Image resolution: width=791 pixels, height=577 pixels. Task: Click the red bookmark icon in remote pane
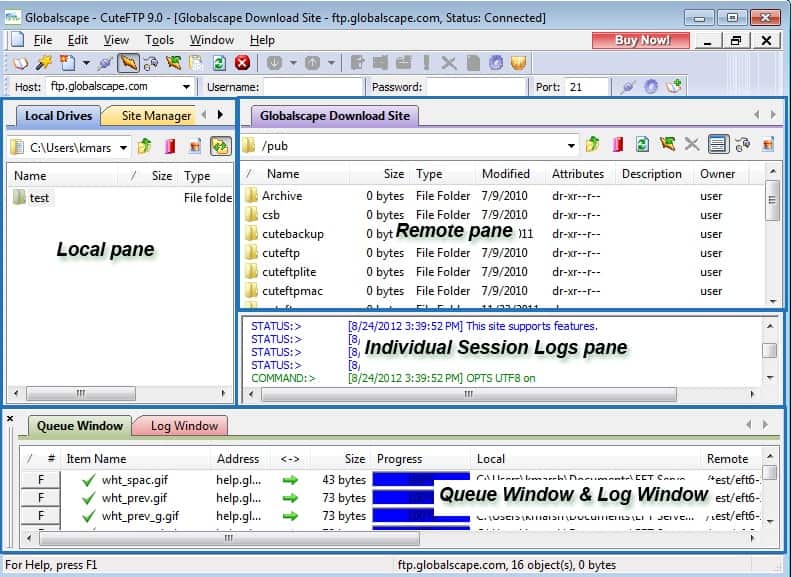[x=618, y=145]
